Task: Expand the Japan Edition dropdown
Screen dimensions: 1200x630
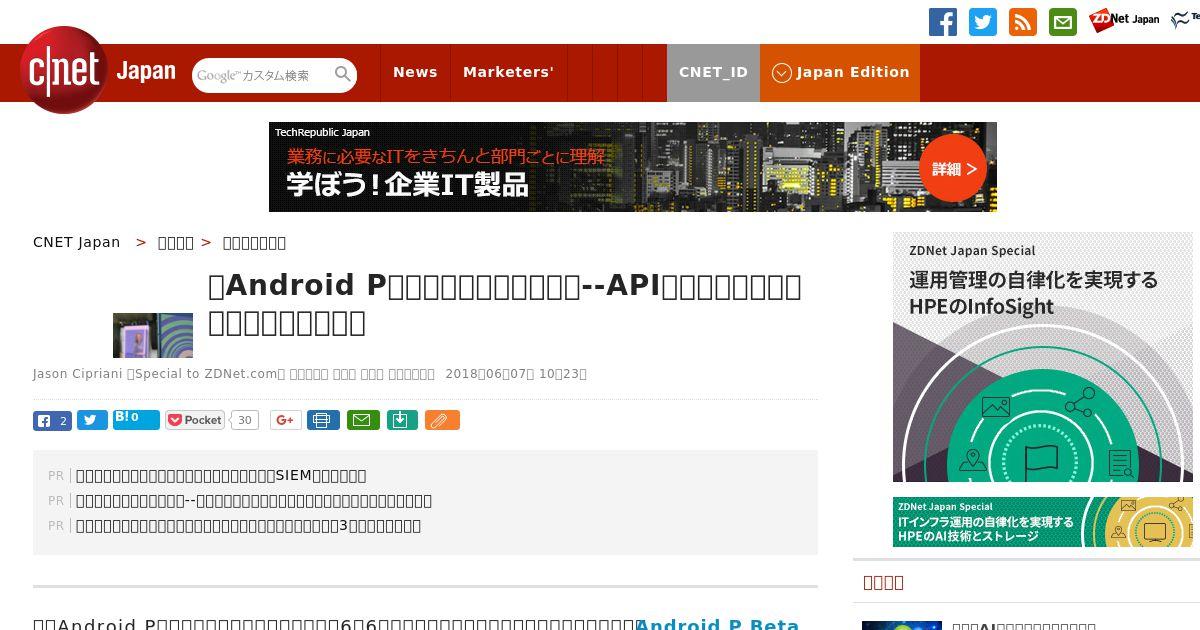Action: pyautogui.click(x=840, y=72)
